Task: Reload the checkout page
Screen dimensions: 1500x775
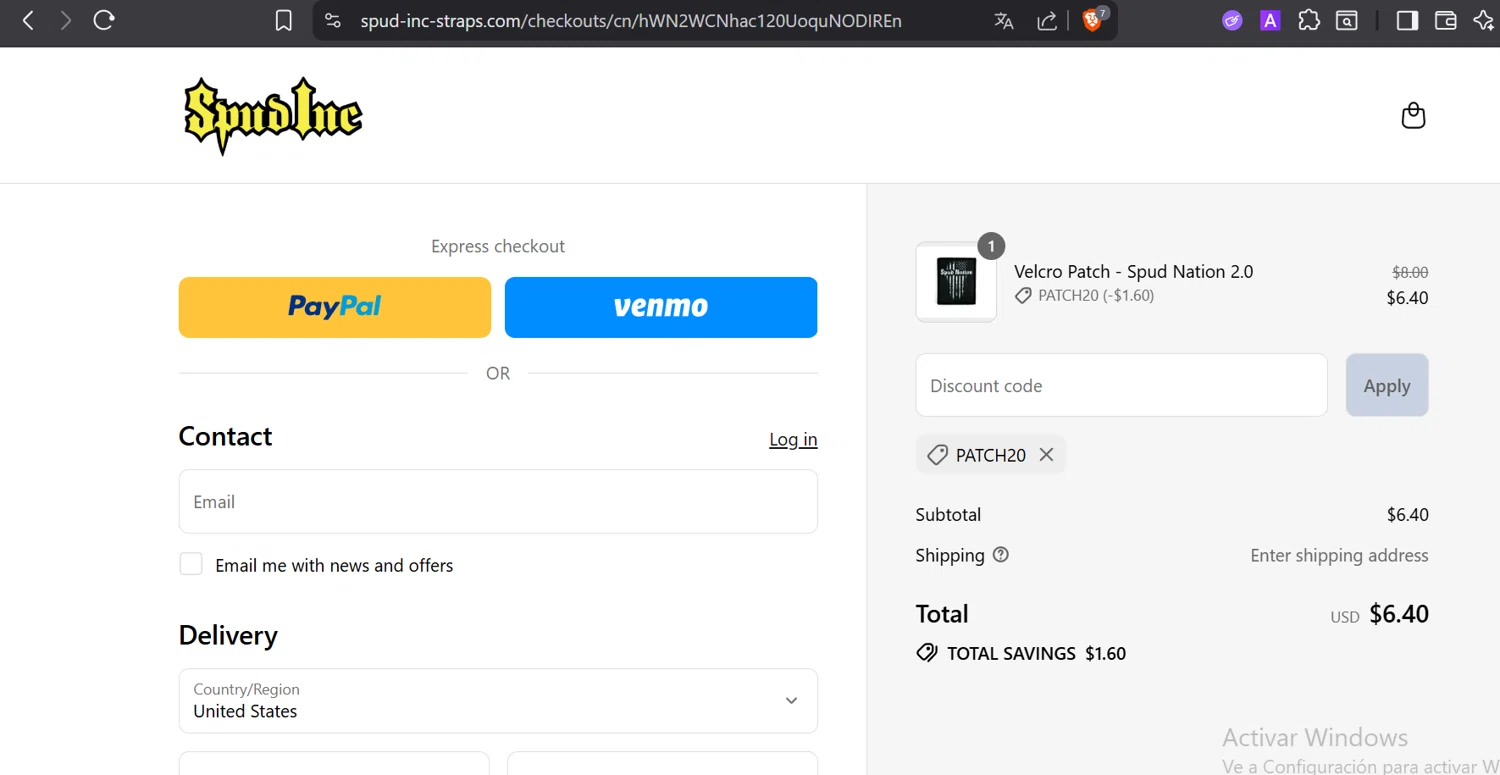Action: (x=104, y=20)
